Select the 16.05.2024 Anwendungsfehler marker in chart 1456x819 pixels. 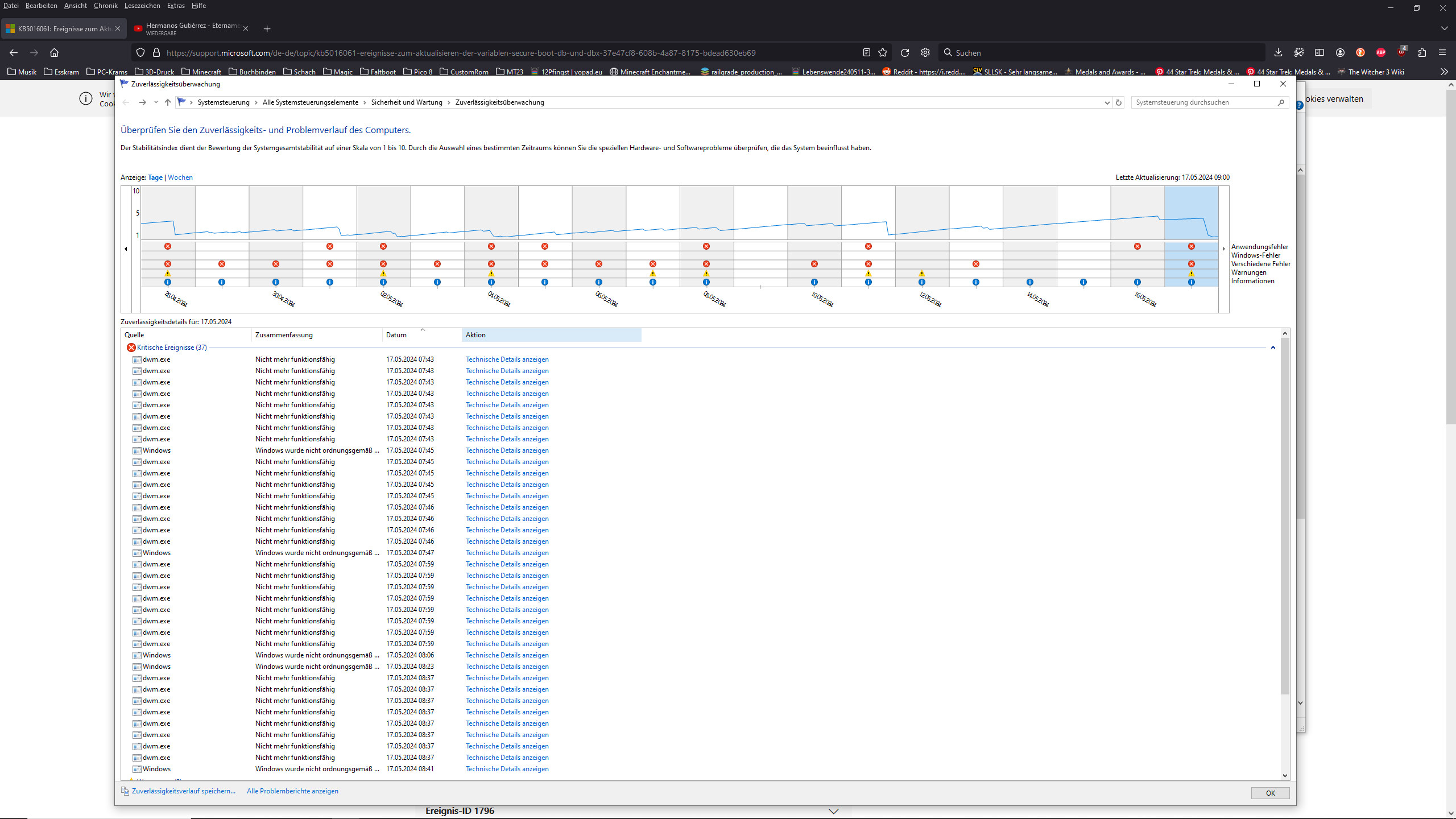(1137, 246)
